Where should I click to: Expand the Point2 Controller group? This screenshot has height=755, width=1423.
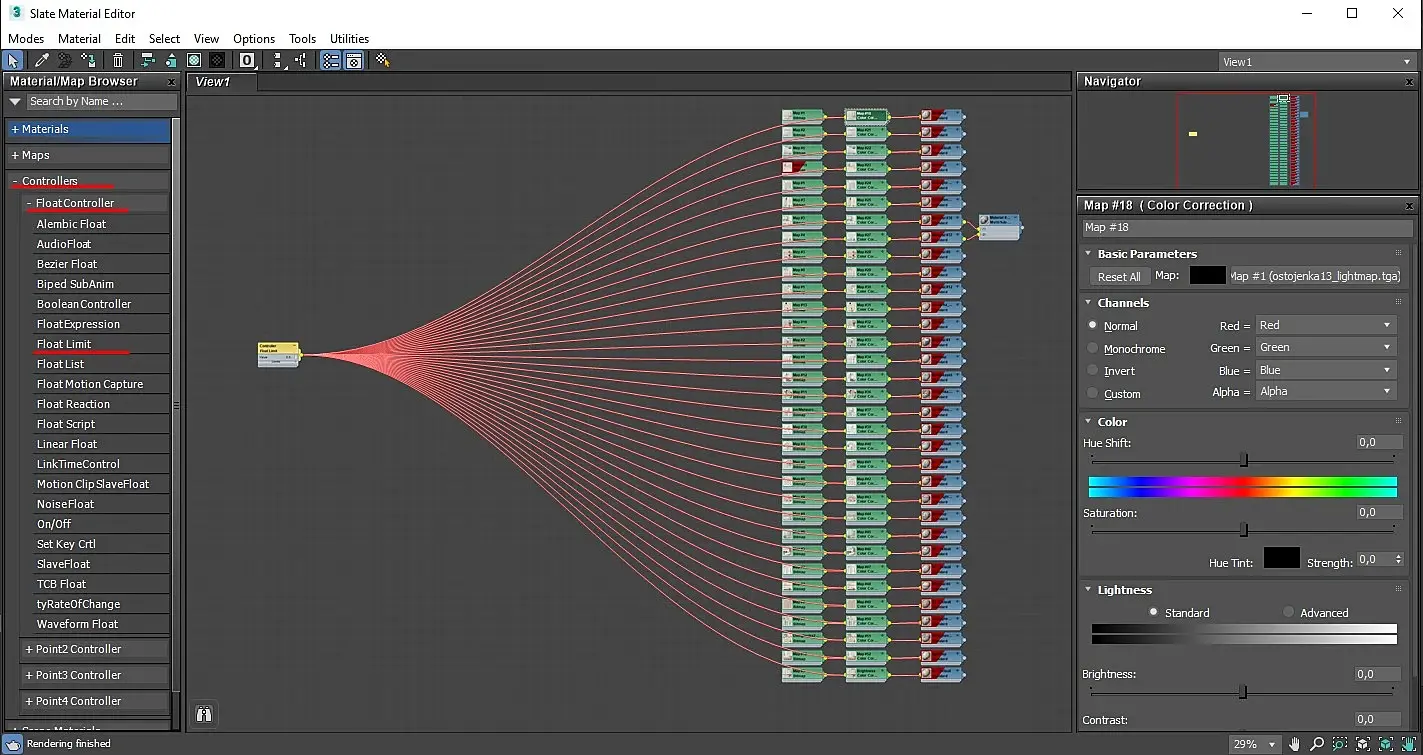click(x=95, y=649)
